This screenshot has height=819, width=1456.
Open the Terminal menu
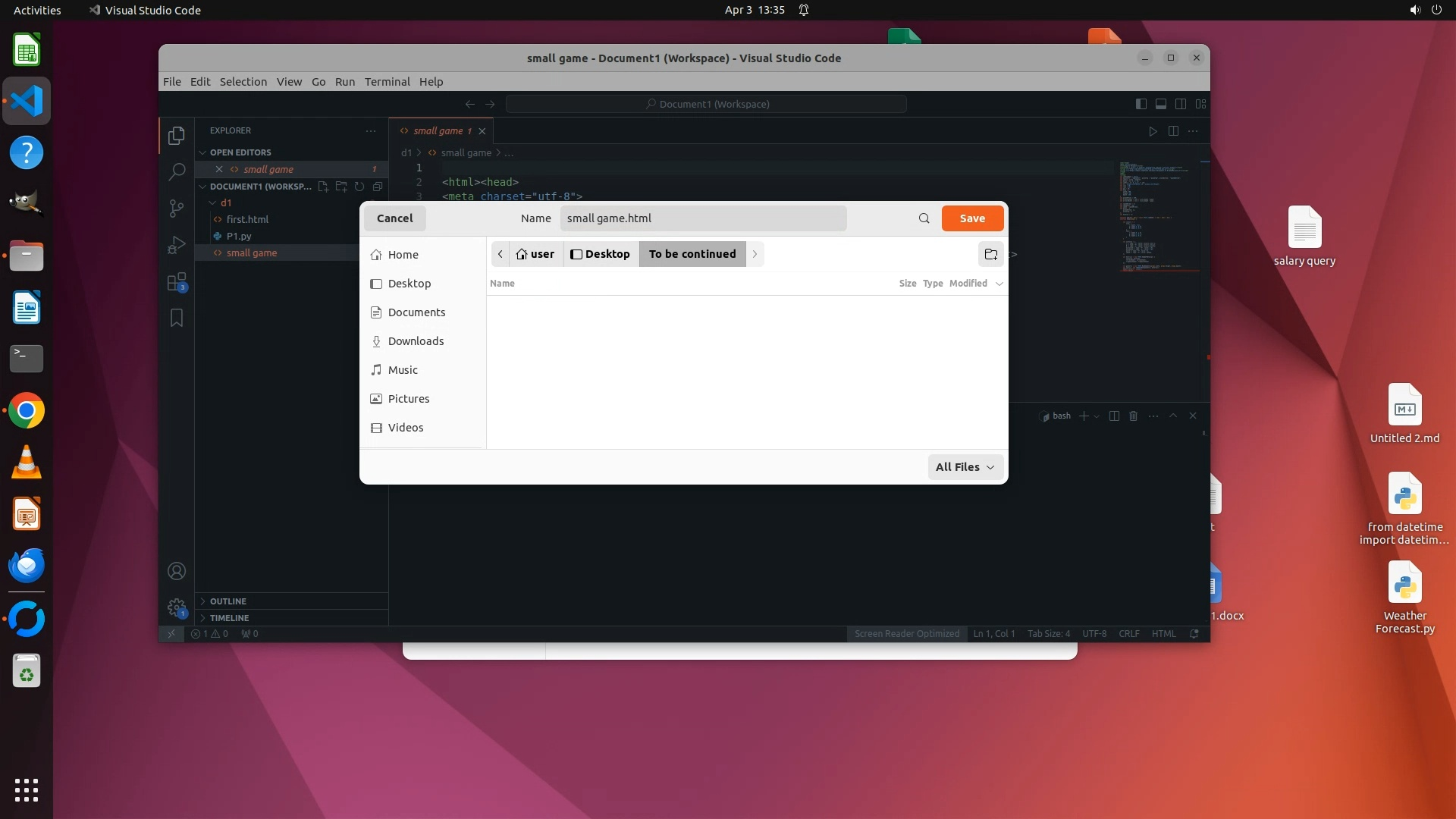[387, 82]
